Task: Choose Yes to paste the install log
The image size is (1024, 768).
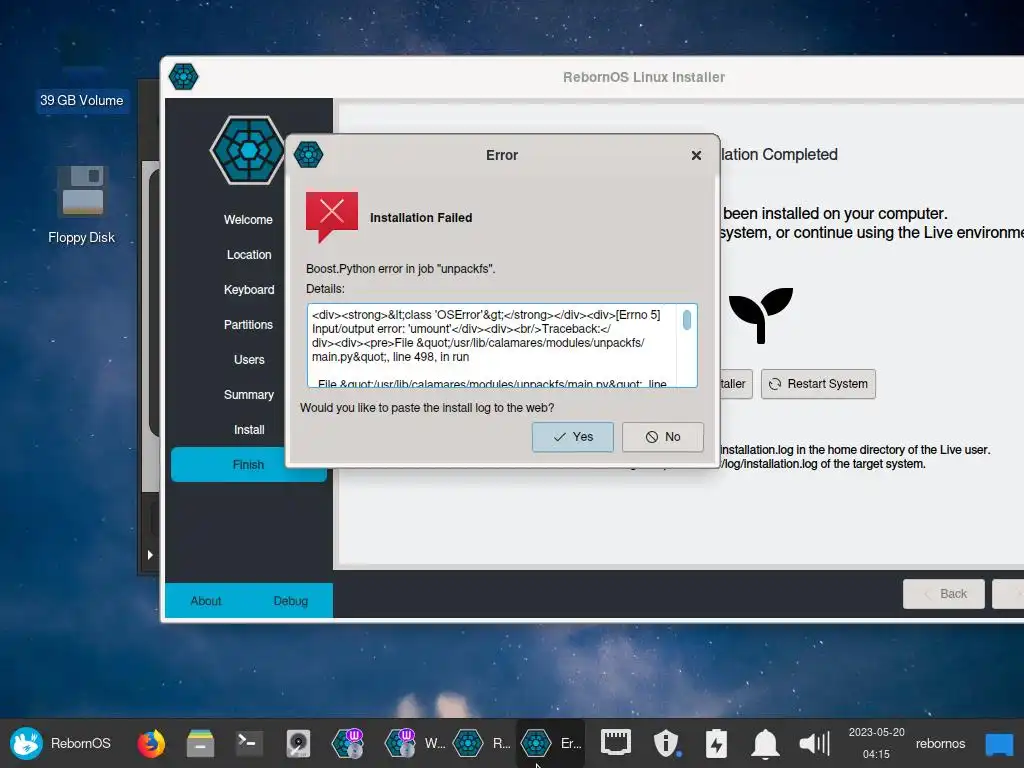Action: click(573, 437)
